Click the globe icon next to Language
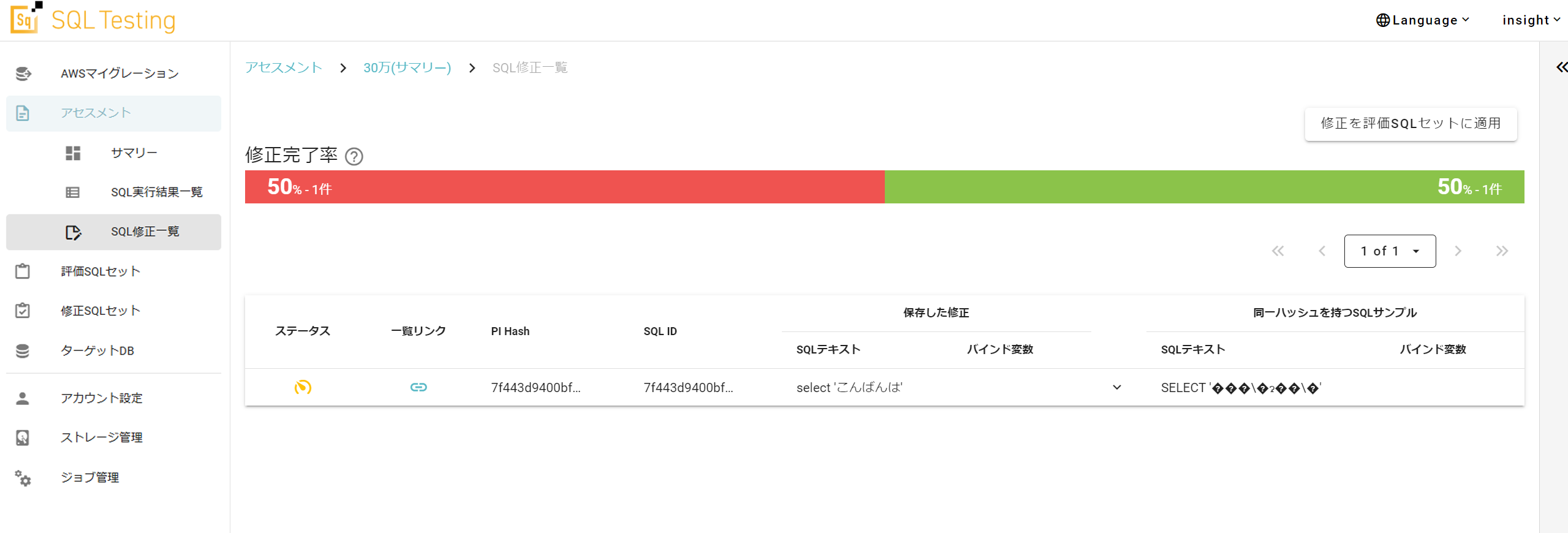1568x533 pixels. 1383,20
